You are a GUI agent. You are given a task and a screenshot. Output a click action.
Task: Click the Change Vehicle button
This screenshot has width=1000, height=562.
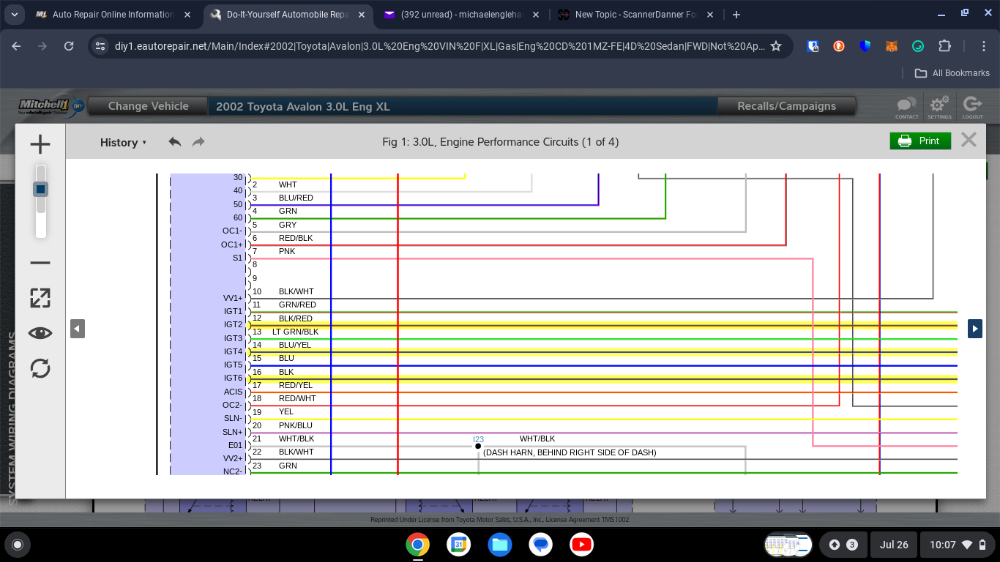(148, 106)
